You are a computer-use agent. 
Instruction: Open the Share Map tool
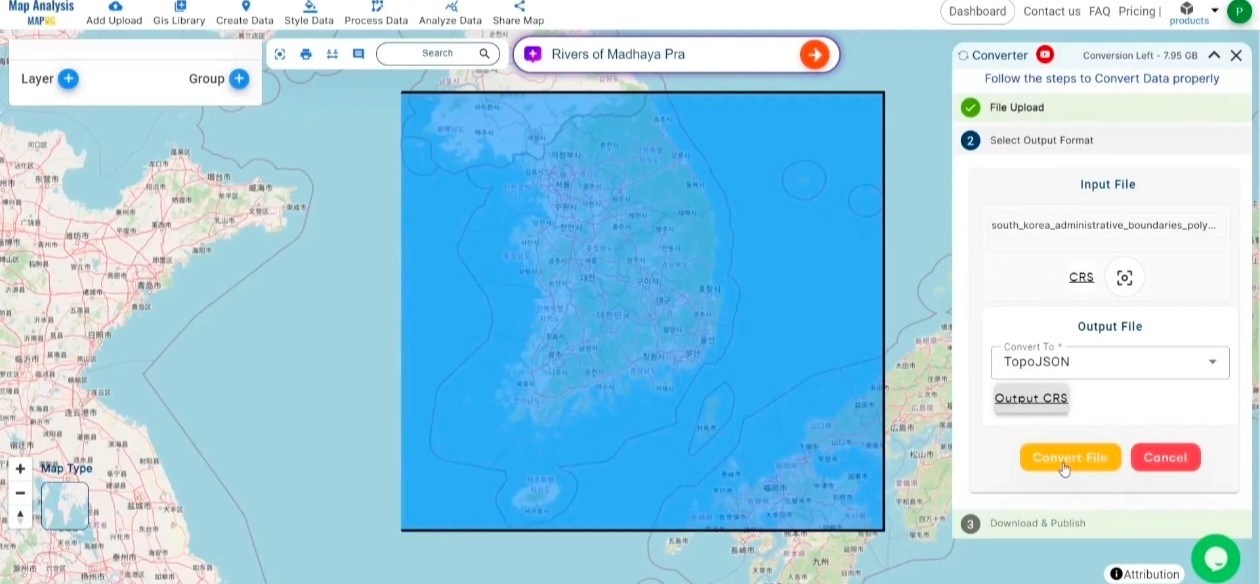[x=518, y=14]
